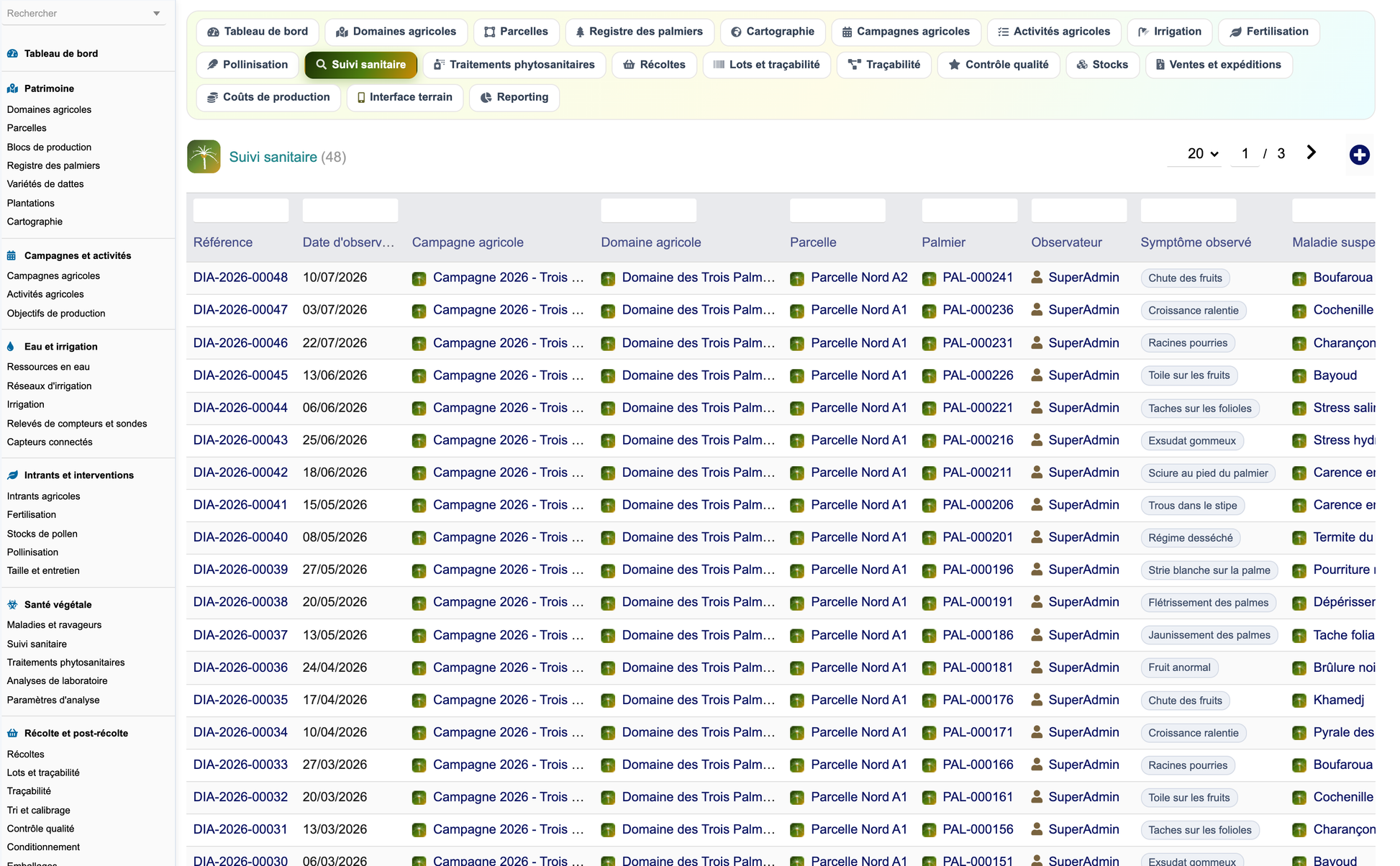Open Stocks de pollen in sidebar

42,534
